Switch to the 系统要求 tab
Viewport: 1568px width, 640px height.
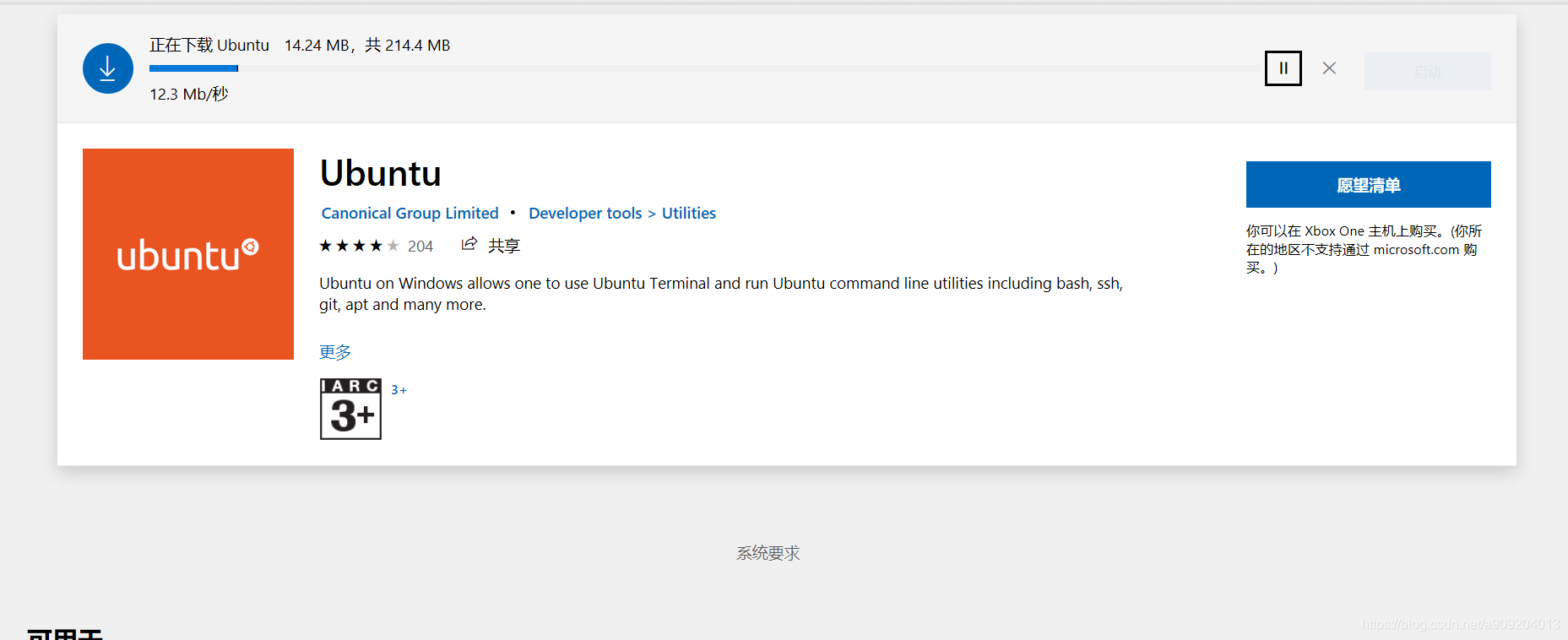[x=768, y=553]
